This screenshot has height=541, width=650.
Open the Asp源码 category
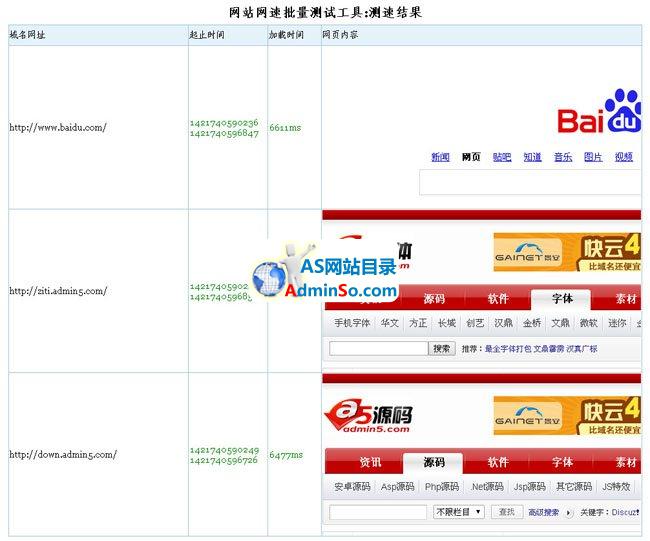click(398, 486)
